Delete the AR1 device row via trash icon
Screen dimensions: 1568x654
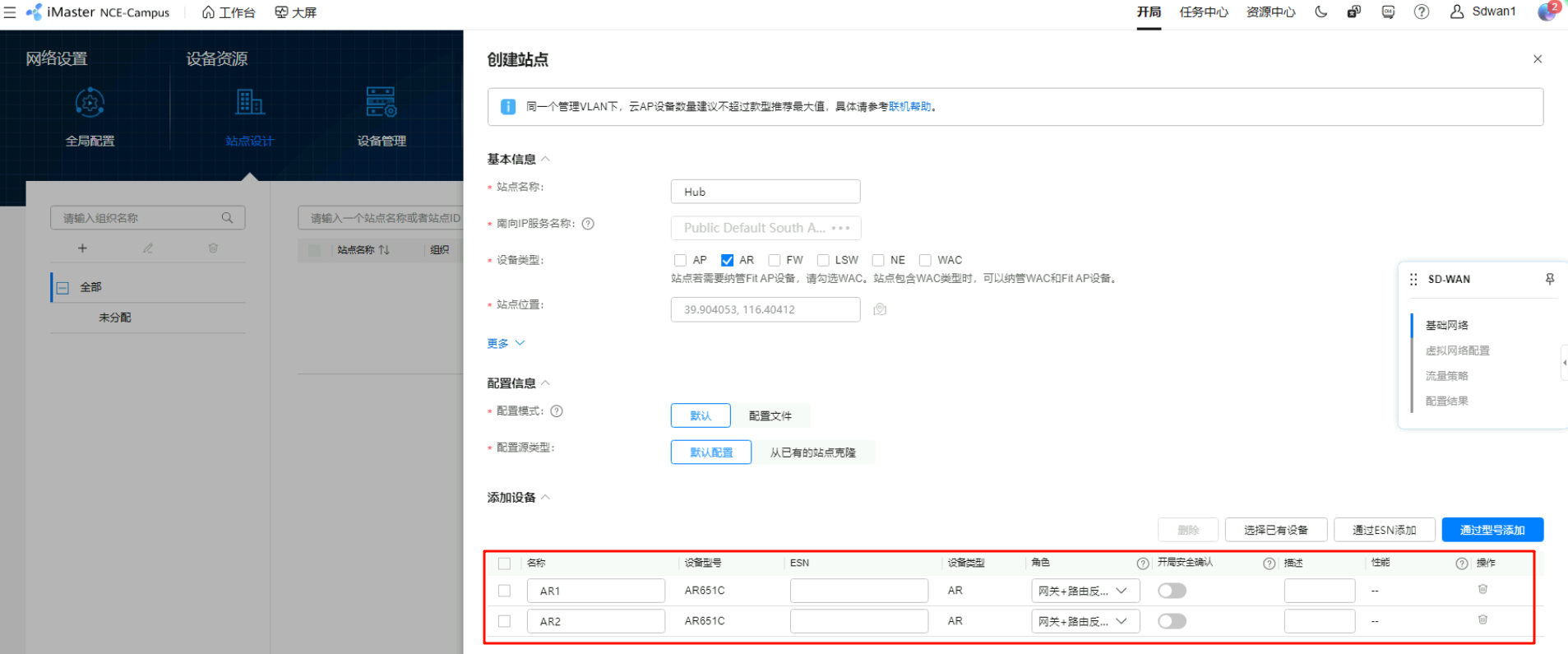coord(1482,589)
